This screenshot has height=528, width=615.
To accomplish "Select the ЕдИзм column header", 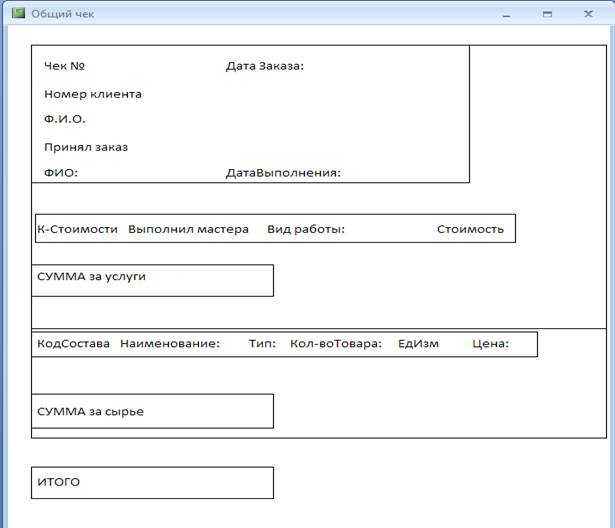I will tap(418, 344).
